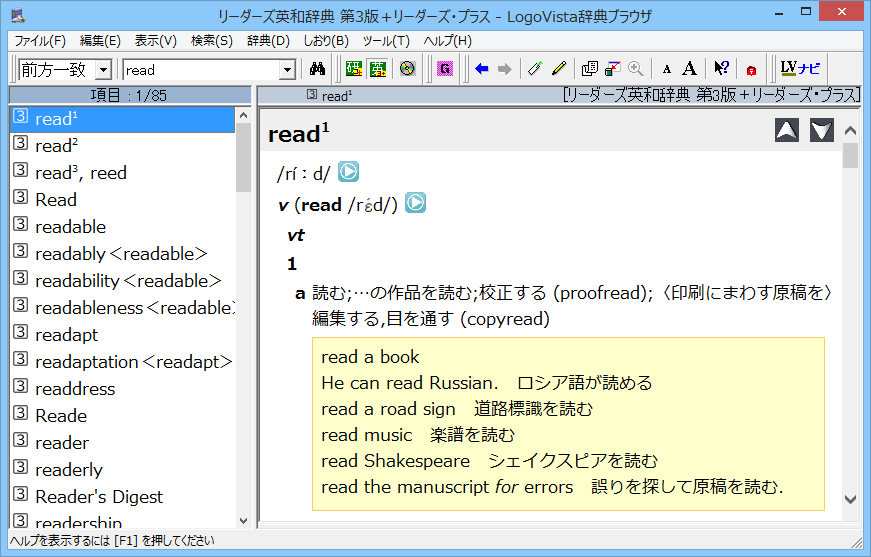Expand the search history dropdown arrow
Screen dimensions: 871x557
288,70
